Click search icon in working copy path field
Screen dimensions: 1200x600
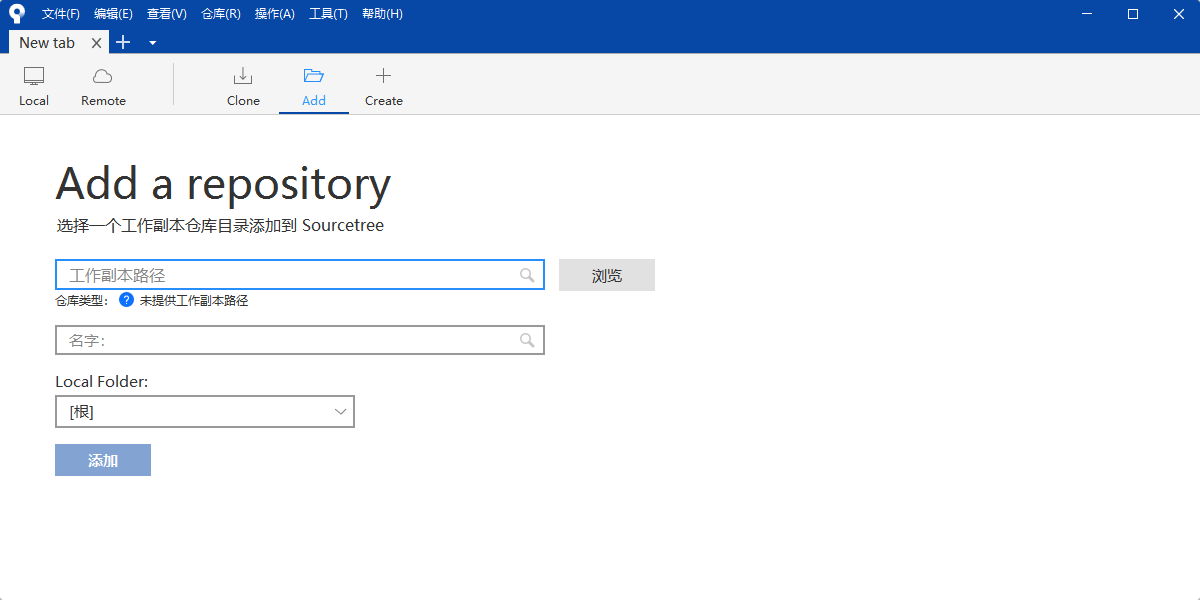pos(527,275)
